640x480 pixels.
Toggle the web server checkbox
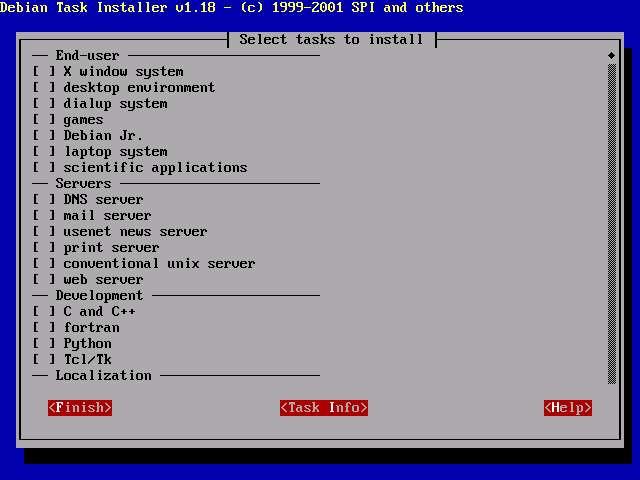tap(44, 280)
